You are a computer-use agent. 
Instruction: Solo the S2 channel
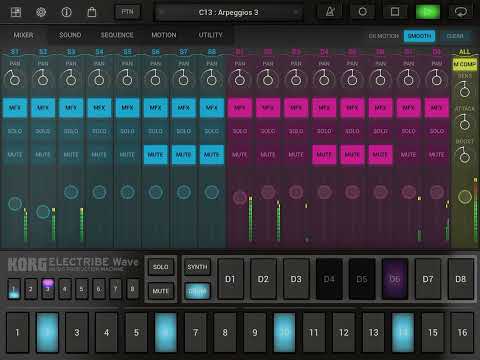click(43, 131)
